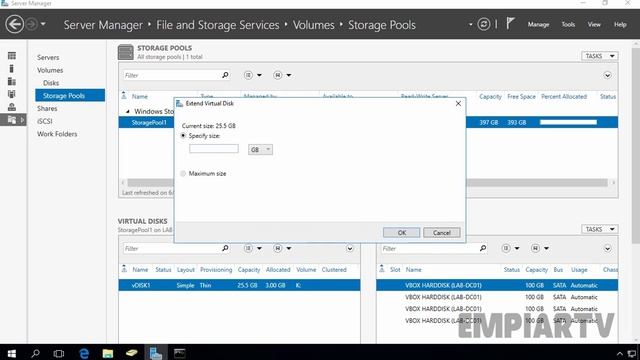Select Volumes in the side navigation

click(x=50, y=70)
